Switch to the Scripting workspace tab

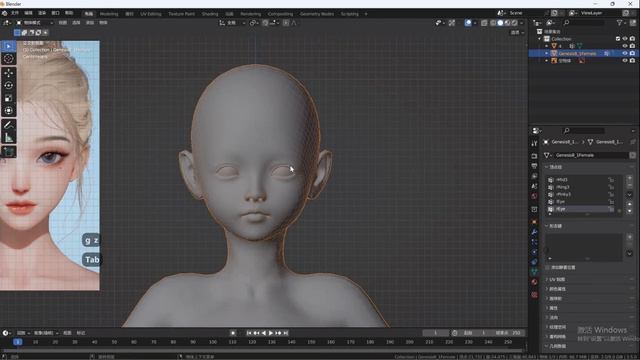[349, 14]
